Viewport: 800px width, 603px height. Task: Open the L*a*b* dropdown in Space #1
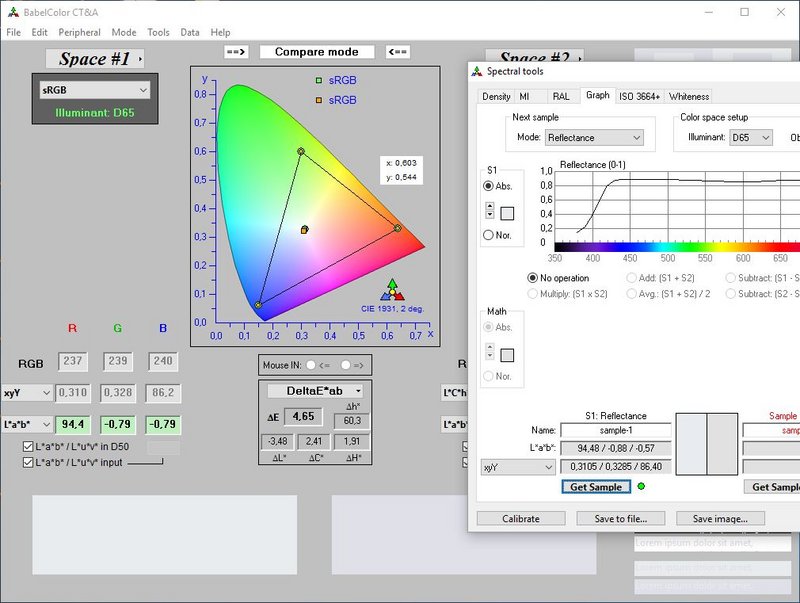coord(27,424)
